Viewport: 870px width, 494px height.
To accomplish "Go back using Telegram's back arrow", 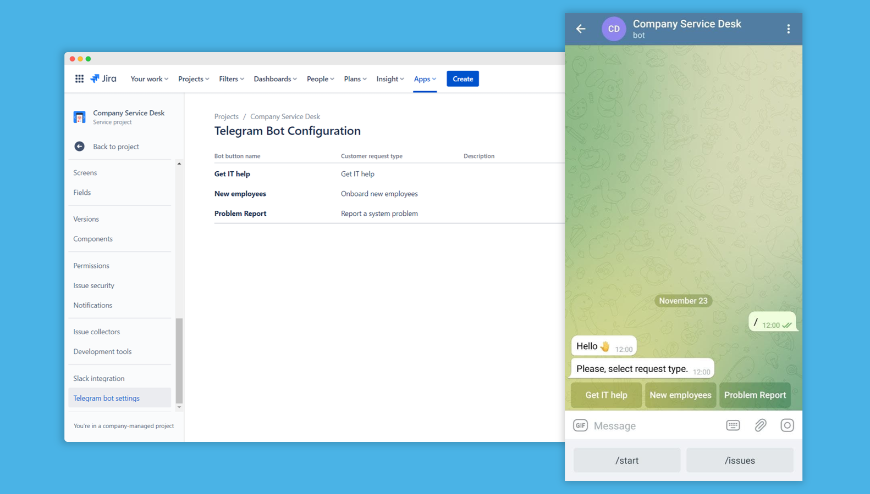I will point(581,29).
